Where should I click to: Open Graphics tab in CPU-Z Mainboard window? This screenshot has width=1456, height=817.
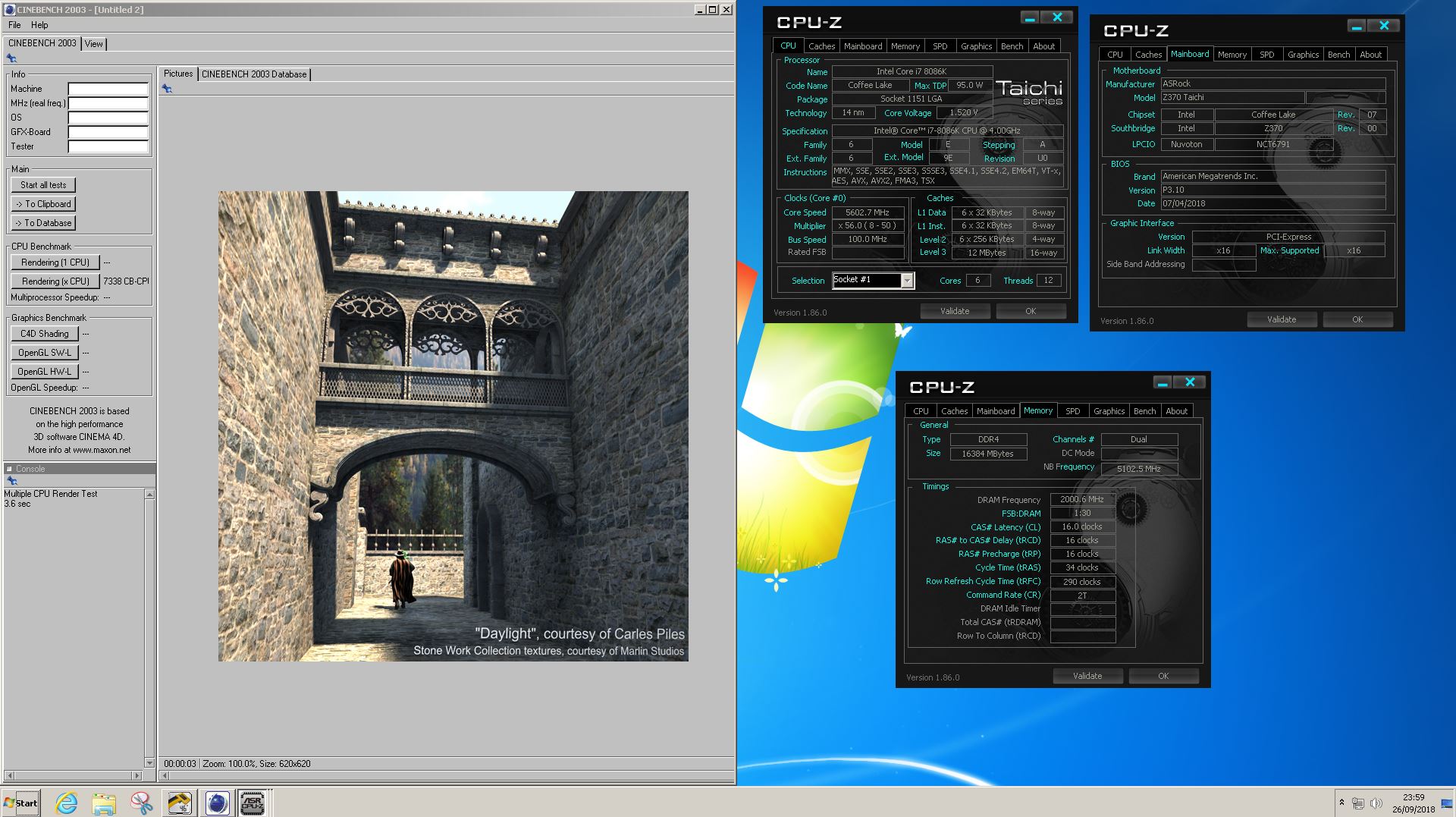point(1303,55)
